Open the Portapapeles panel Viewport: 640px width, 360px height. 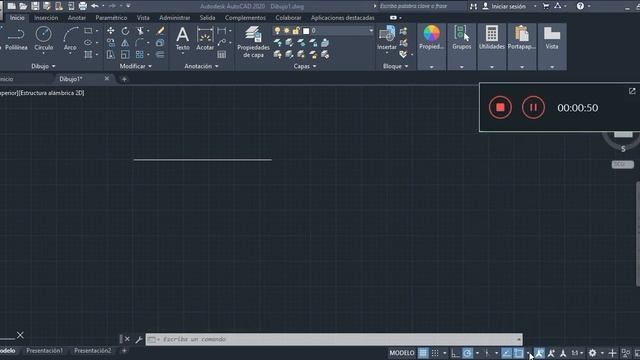point(522,39)
